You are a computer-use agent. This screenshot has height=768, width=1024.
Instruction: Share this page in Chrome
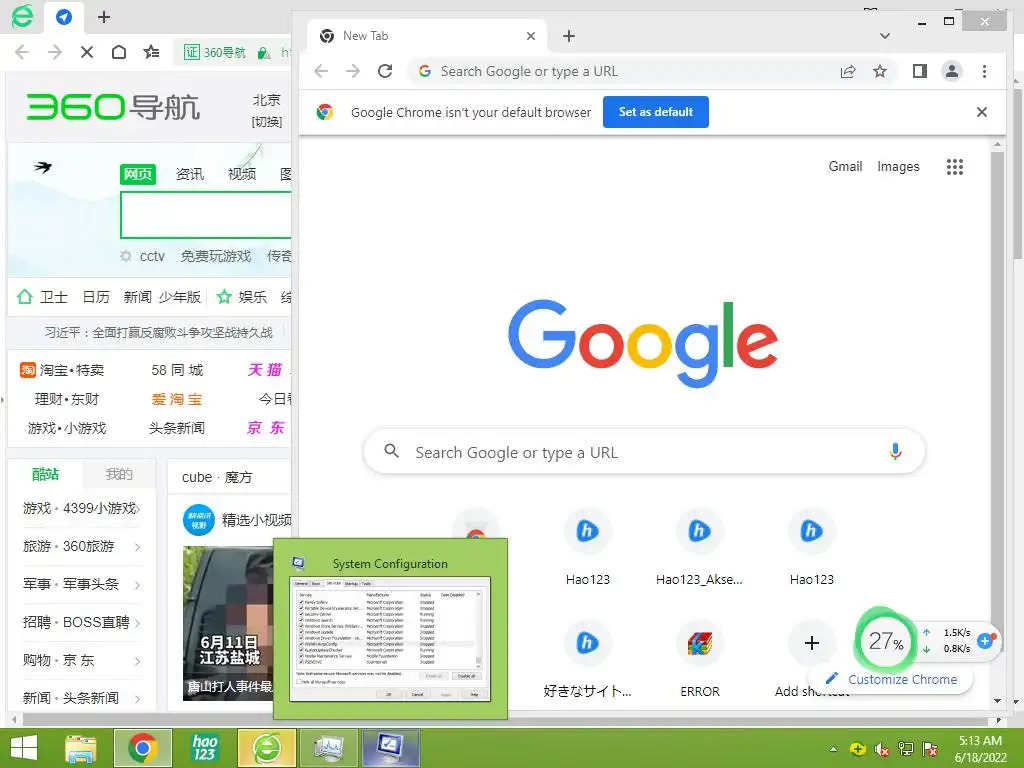tap(848, 71)
